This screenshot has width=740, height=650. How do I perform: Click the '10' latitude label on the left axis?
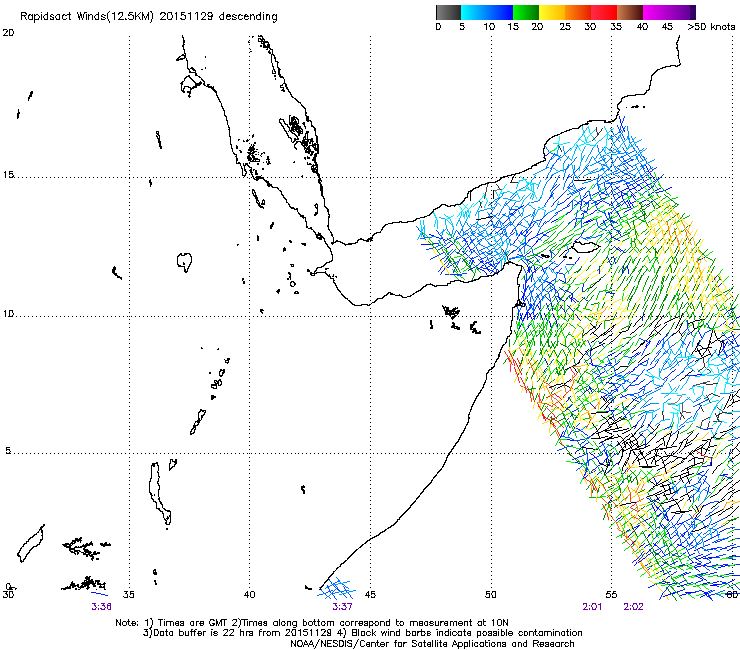pyautogui.click(x=8, y=314)
